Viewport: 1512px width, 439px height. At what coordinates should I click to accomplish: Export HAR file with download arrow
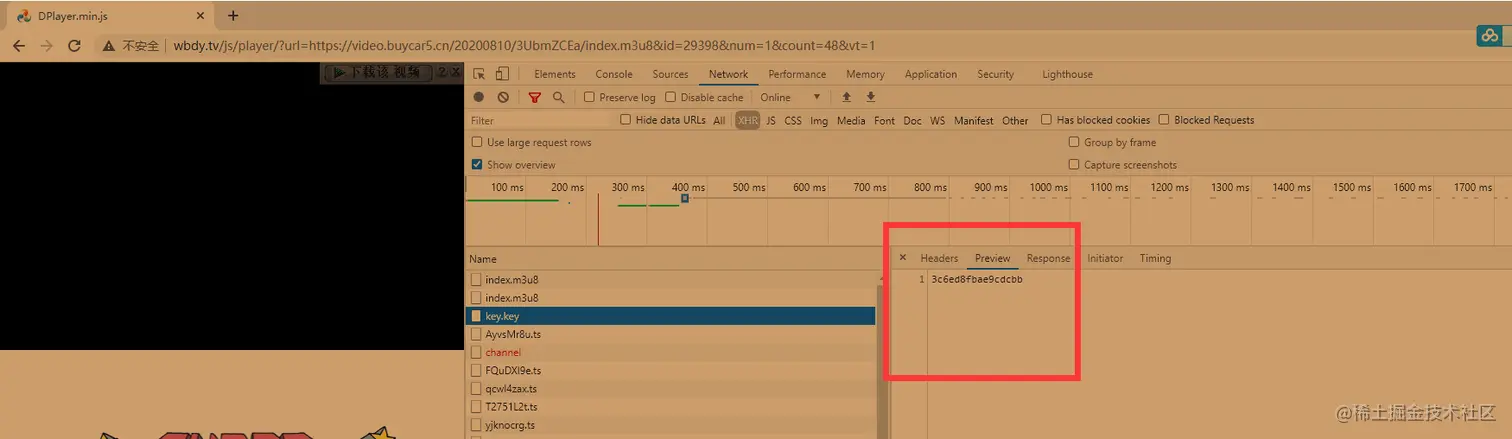pyautogui.click(x=871, y=97)
